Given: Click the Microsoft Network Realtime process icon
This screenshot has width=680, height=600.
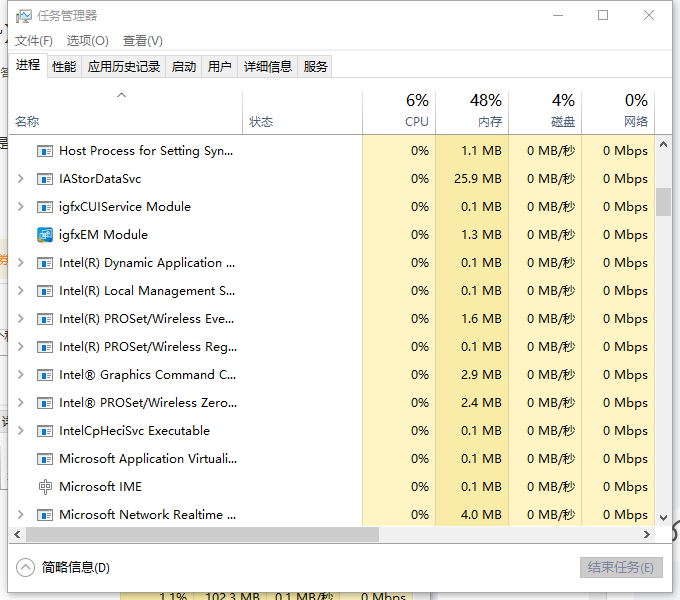Looking at the screenshot, I should click(x=45, y=515).
